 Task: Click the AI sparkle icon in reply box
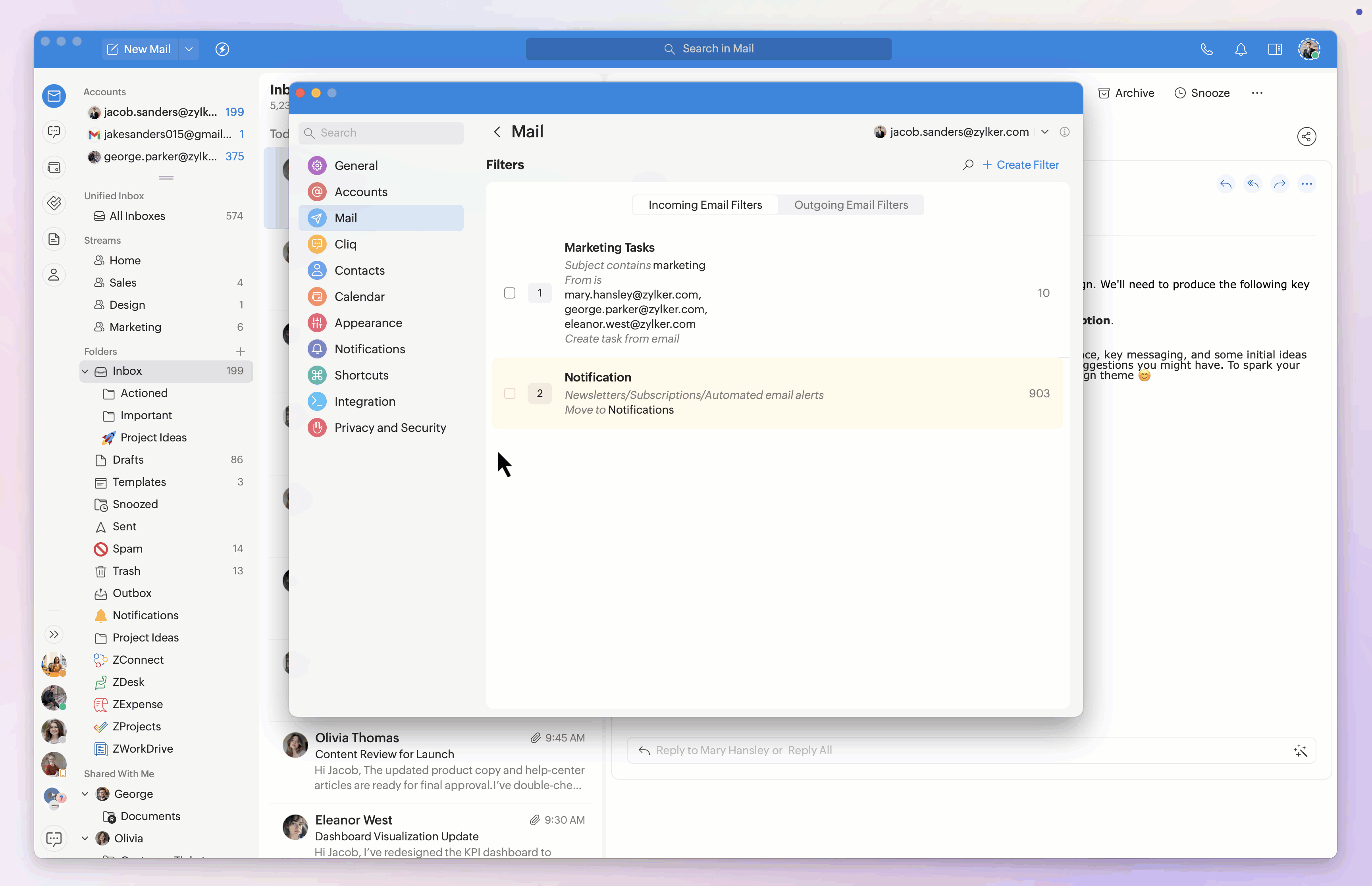(x=1300, y=750)
